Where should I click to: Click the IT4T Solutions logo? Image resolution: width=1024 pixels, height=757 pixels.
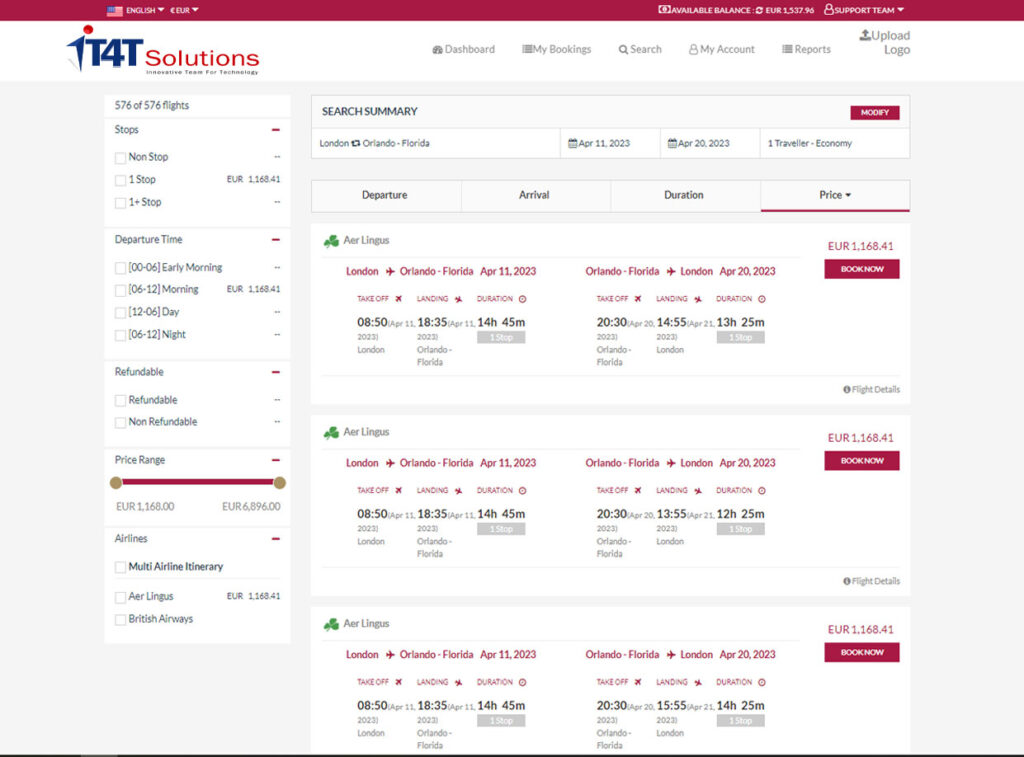tap(163, 50)
